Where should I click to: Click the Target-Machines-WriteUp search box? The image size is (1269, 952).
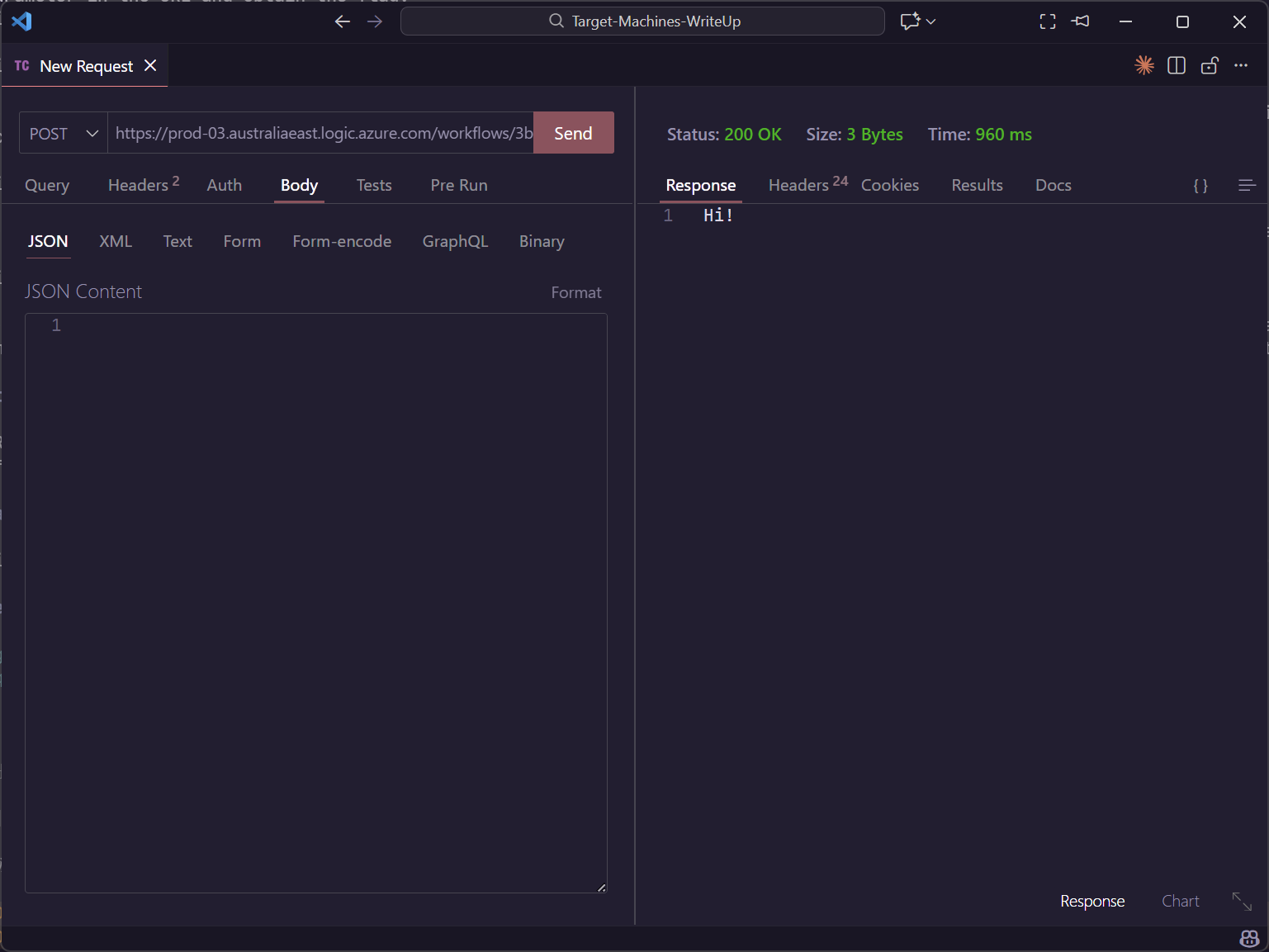pyautogui.click(x=642, y=21)
